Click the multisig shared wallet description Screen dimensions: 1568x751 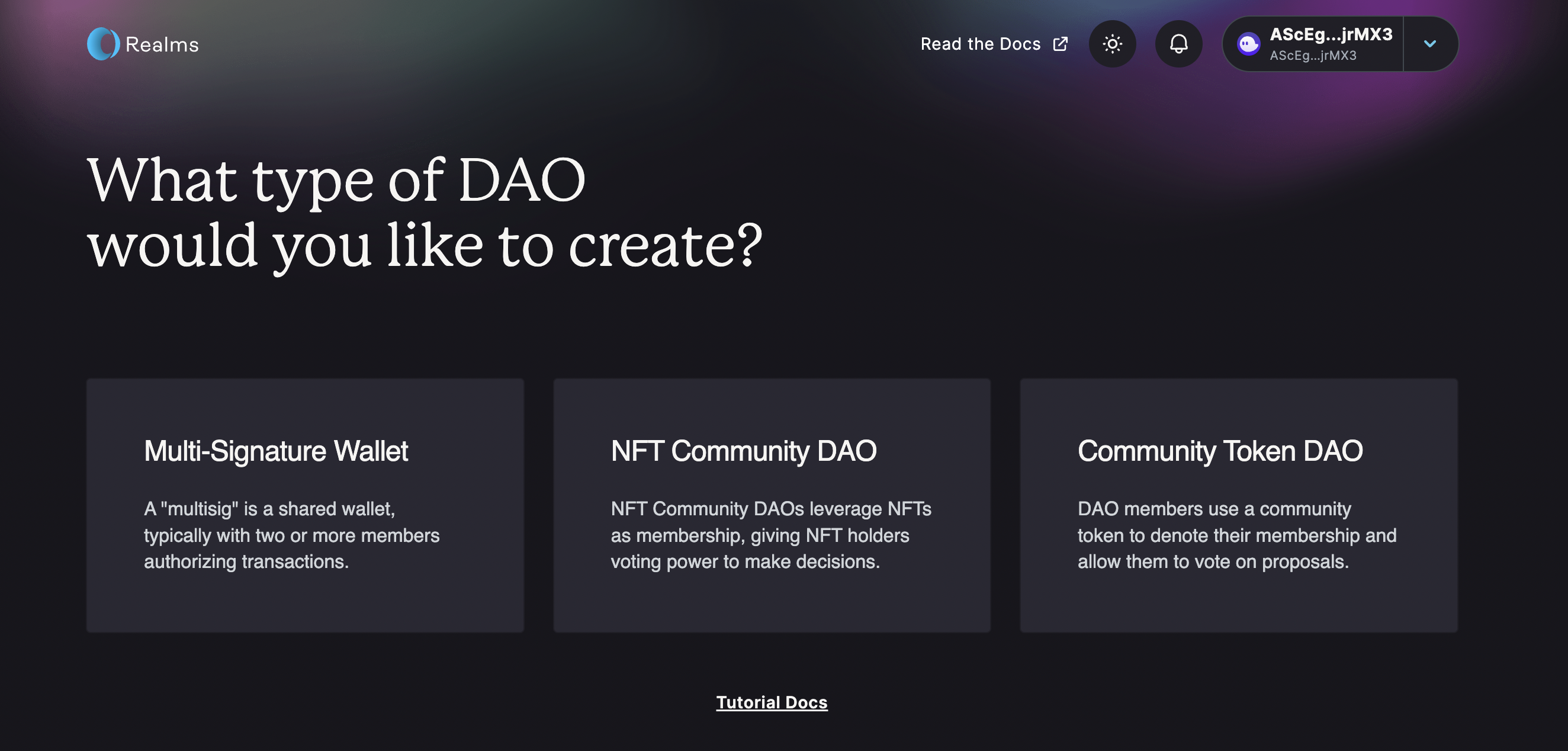point(291,535)
